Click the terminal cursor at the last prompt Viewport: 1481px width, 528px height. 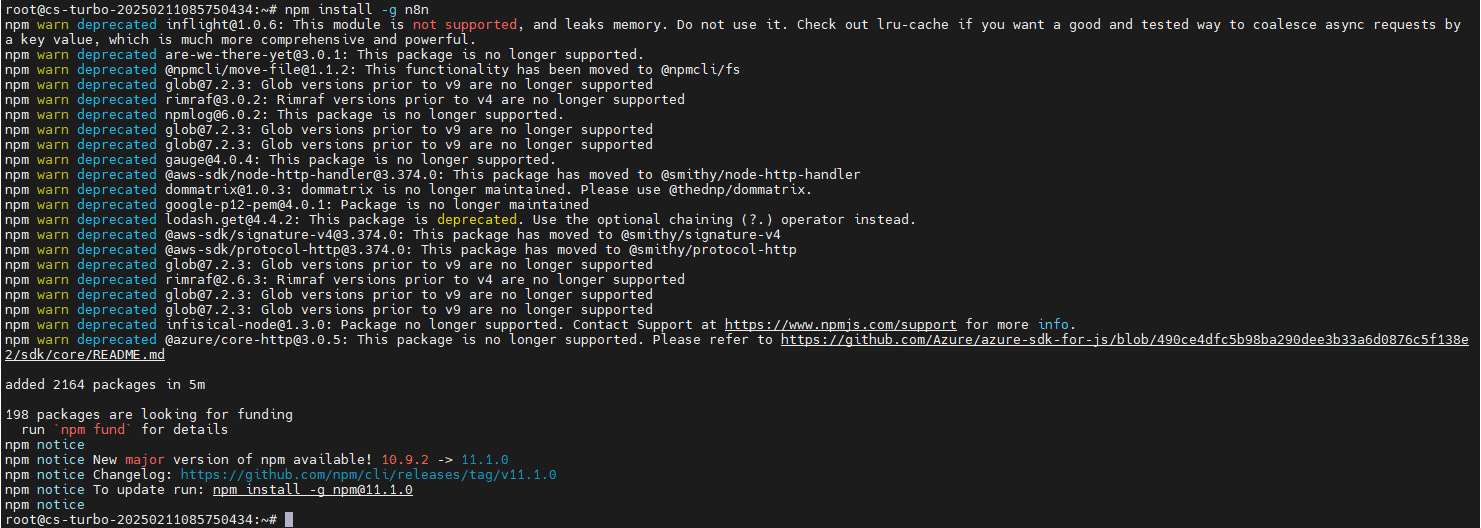tap(289, 520)
